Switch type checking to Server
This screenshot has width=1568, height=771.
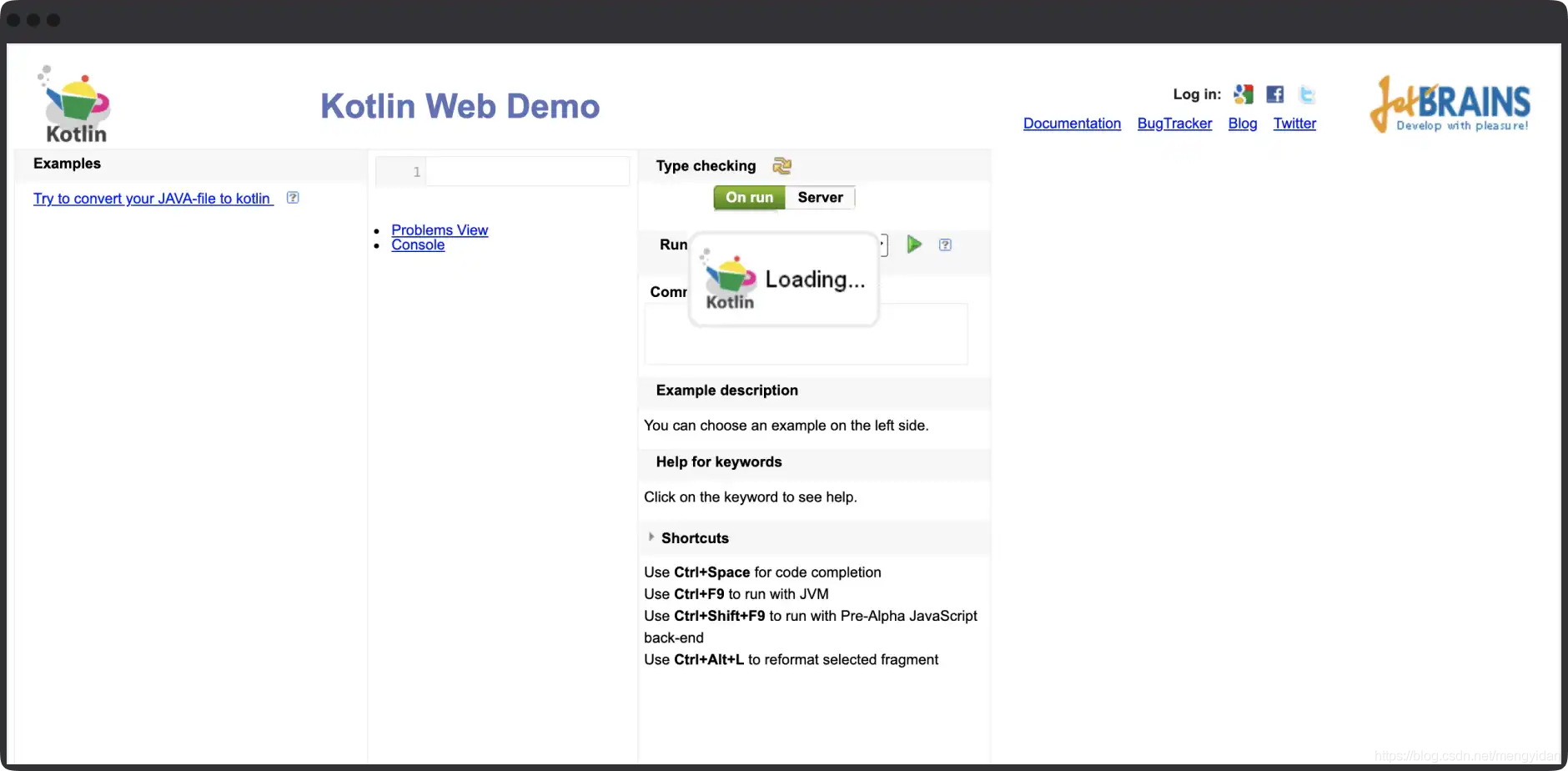pos(820,198)
